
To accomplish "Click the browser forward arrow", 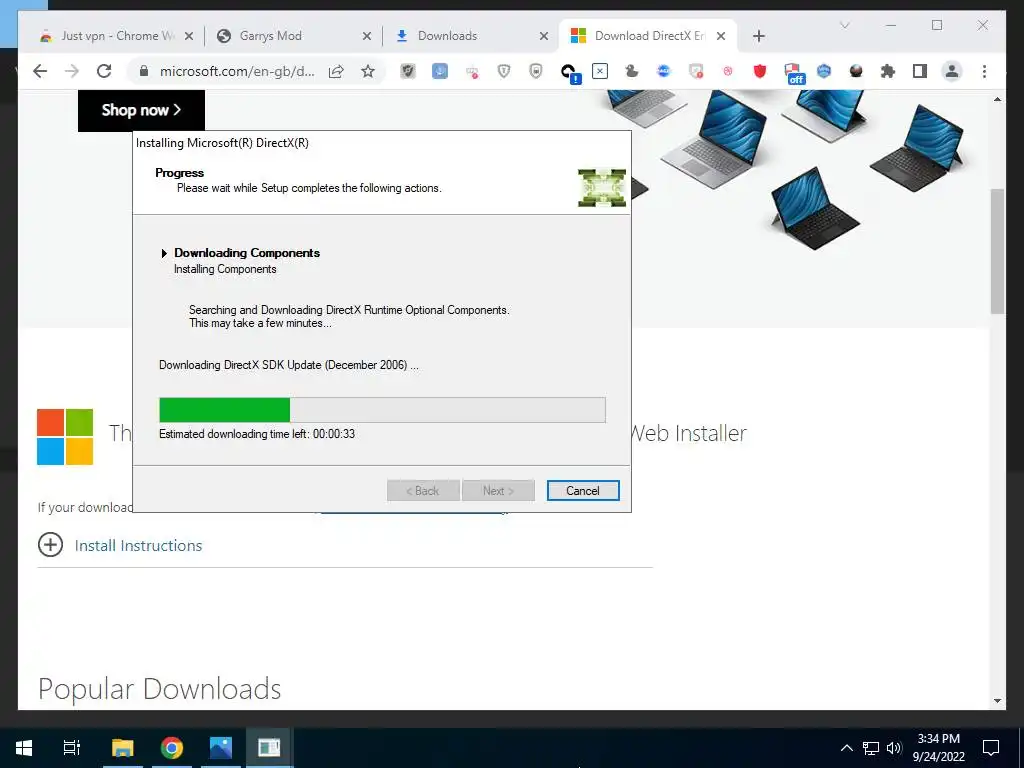I will [x=72, y=71].
